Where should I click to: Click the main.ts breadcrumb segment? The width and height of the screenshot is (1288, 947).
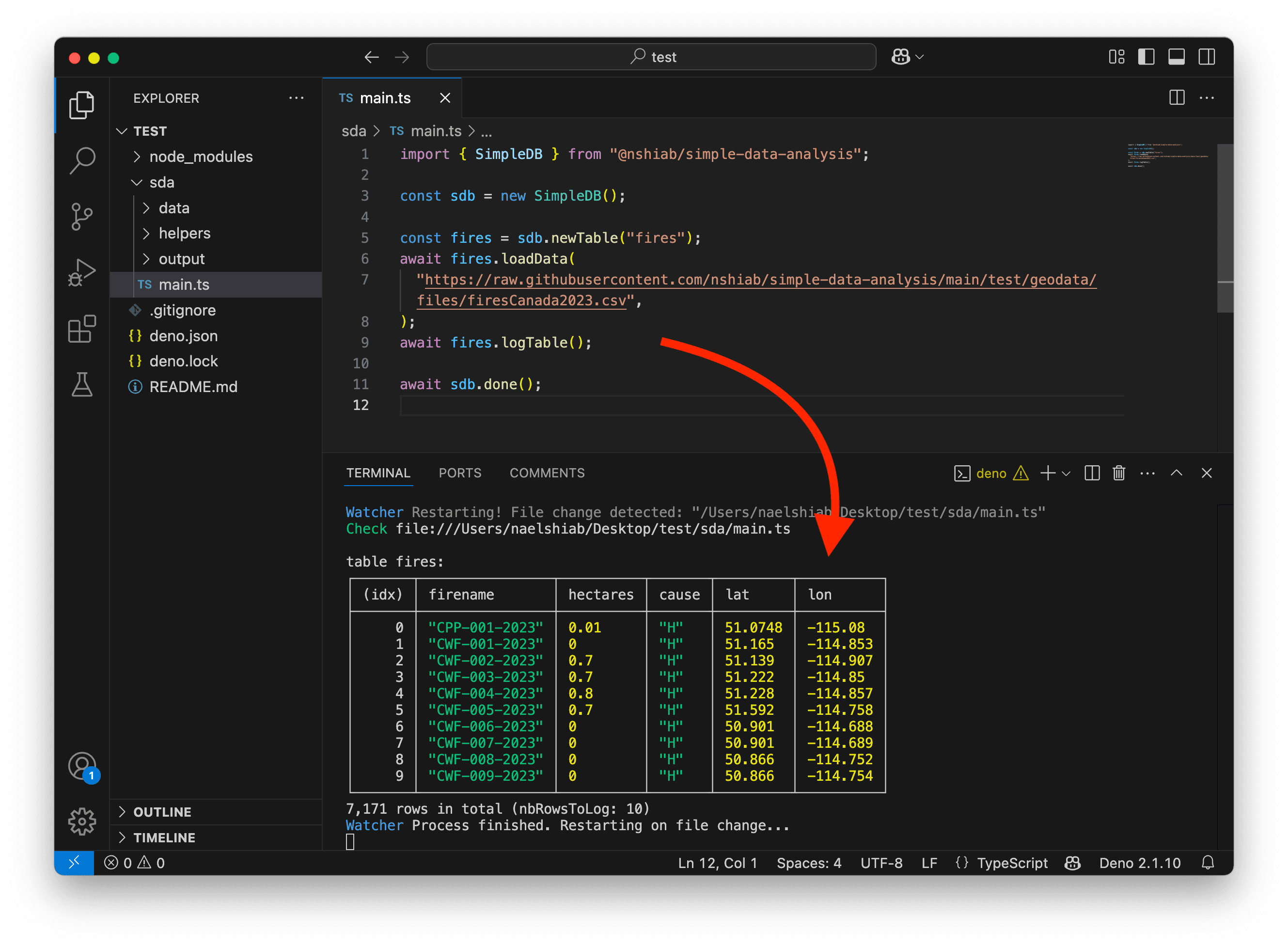click(436, 131)
